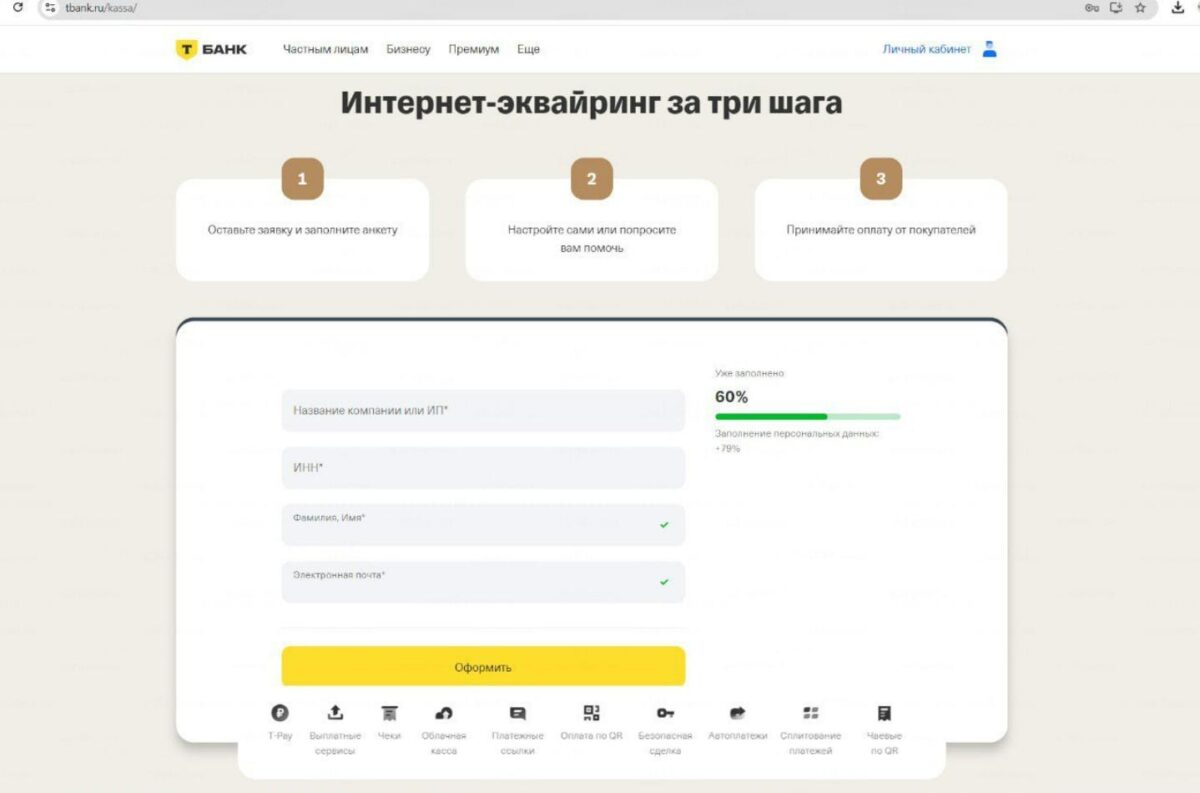Click the T-Bank shield logo
The width and height of the screenshot is (1200, 793).
185,49
